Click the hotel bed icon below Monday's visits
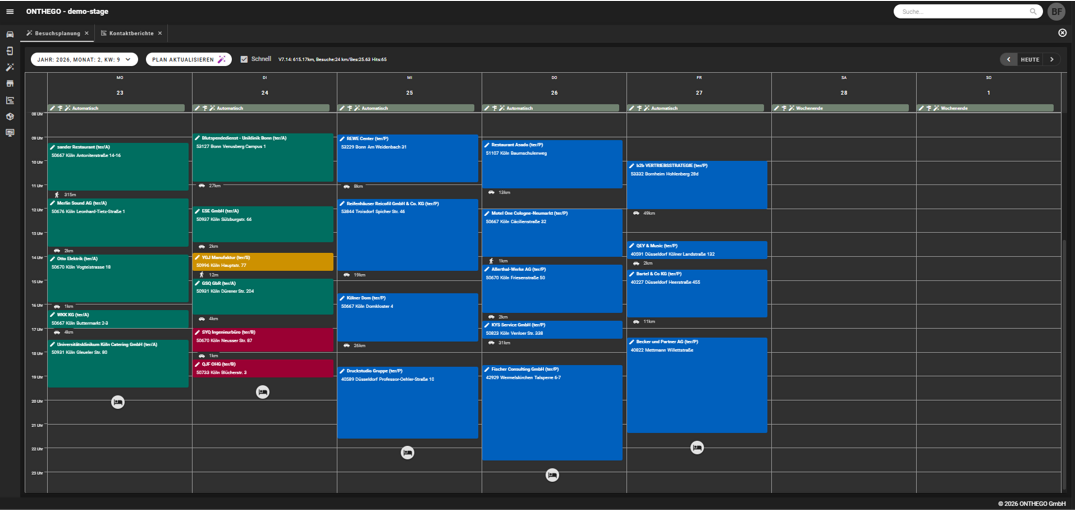Viewport: 1075px width, 510px height. 118,402
